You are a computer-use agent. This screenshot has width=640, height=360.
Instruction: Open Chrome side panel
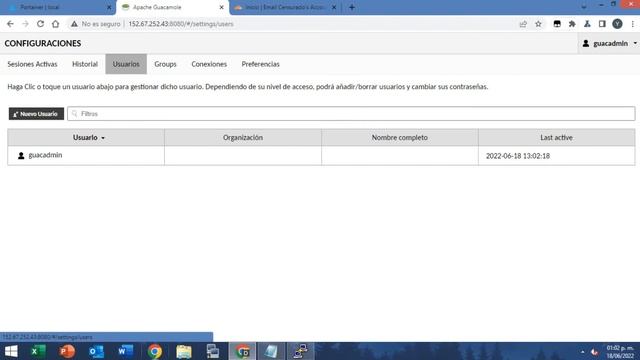point(602,24)
